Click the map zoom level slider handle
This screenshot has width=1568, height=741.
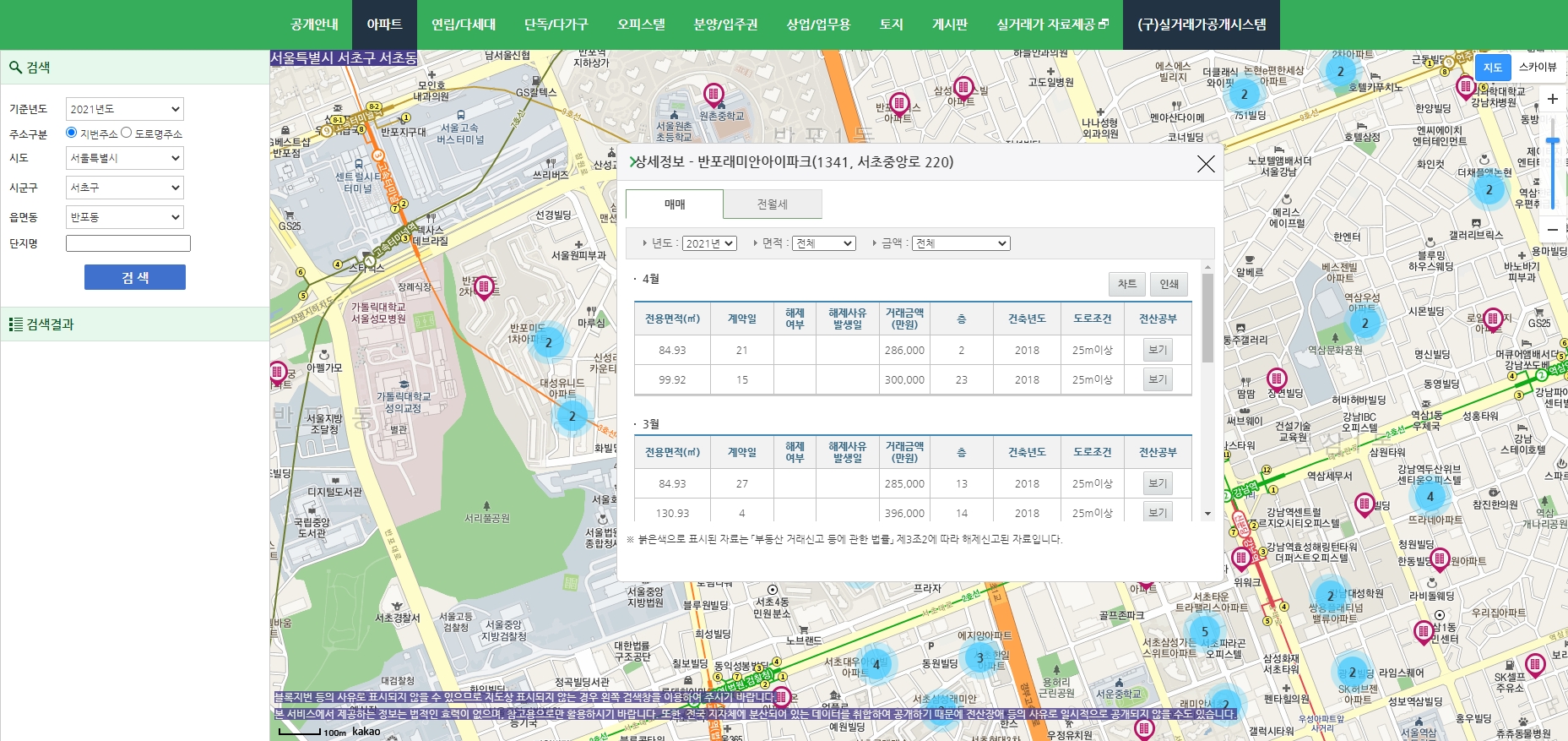pos(1552,141)
